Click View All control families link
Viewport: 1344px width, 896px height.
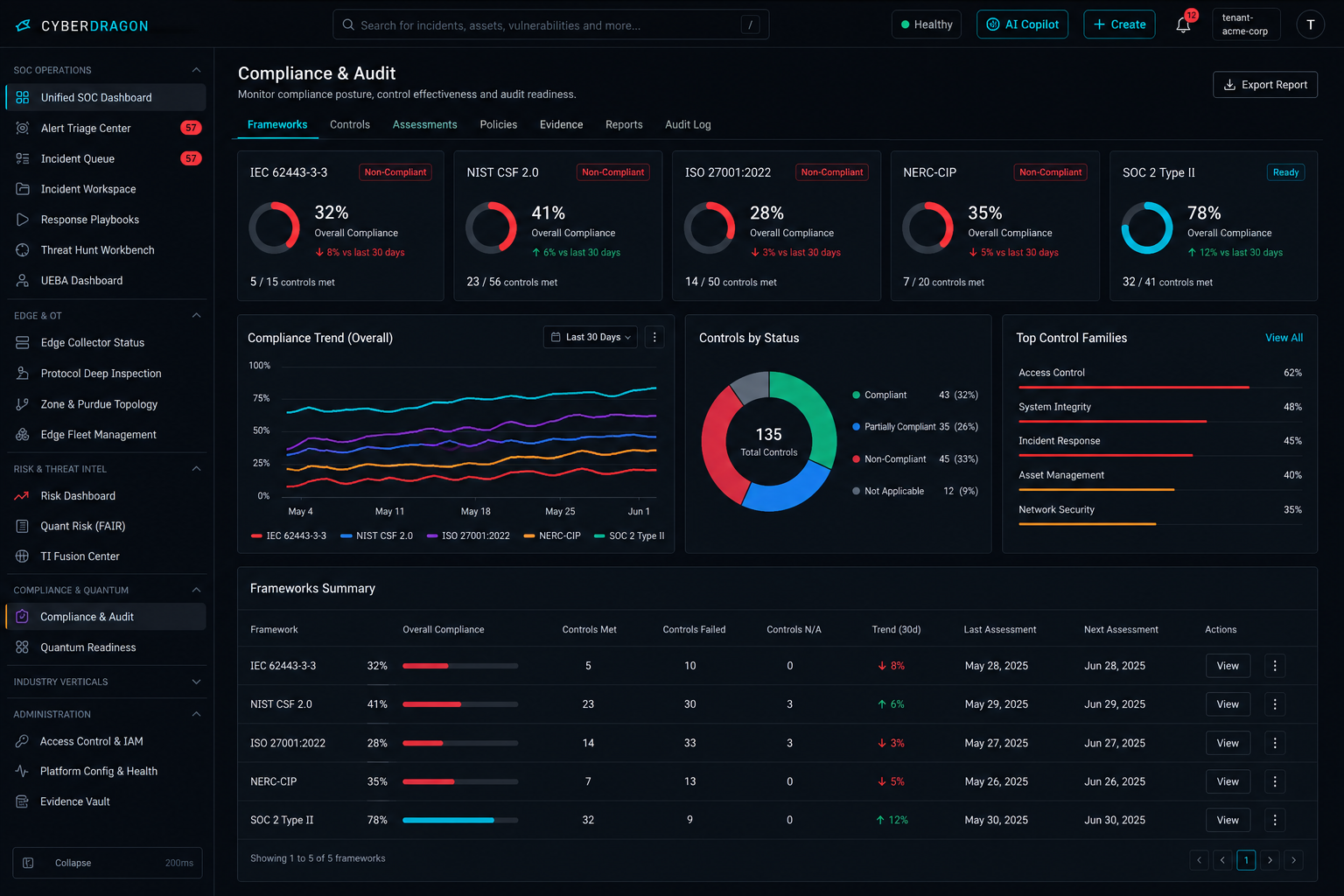[1284, 338]
